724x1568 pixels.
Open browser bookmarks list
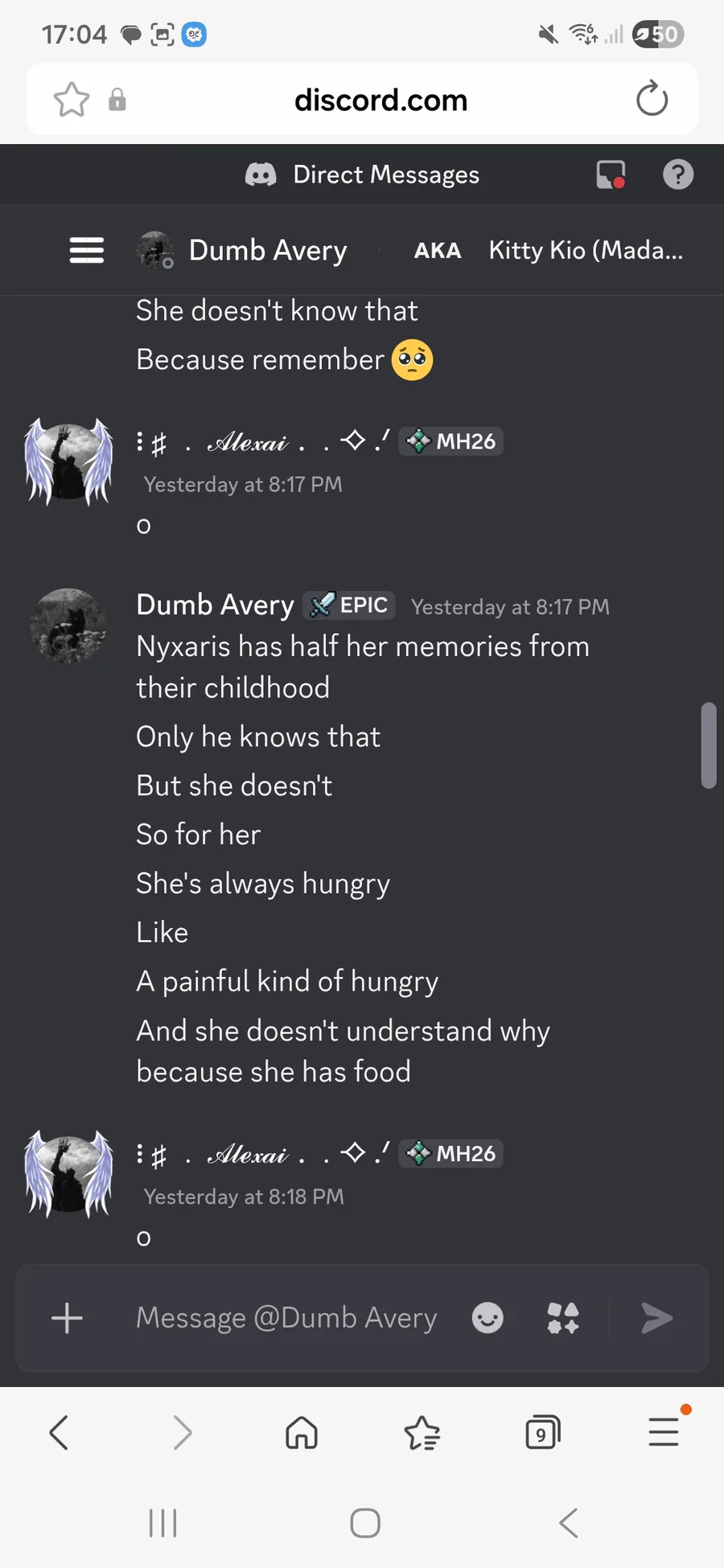(422, 1433)
